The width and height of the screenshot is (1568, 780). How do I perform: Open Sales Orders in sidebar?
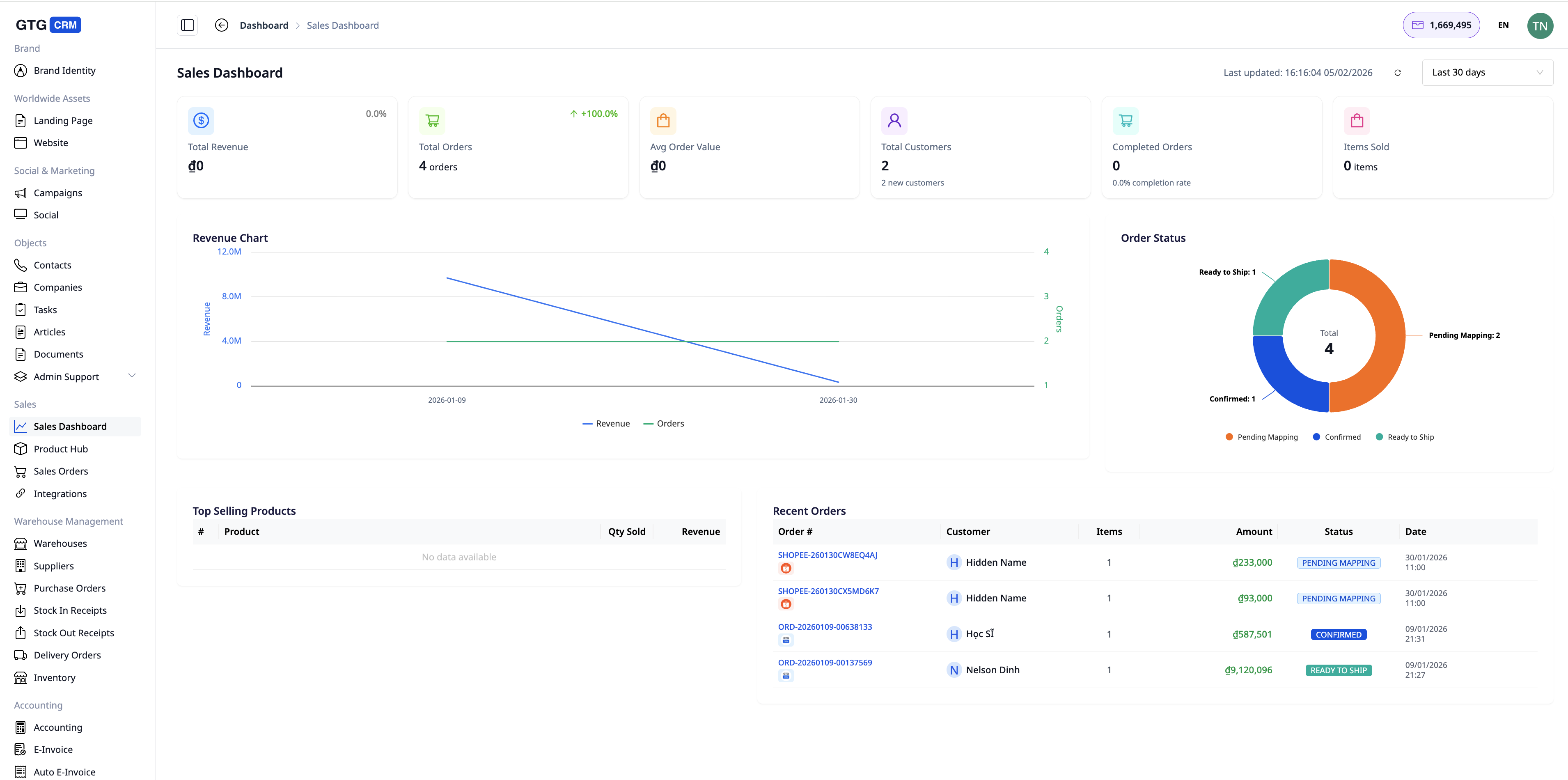click(61, 471)
